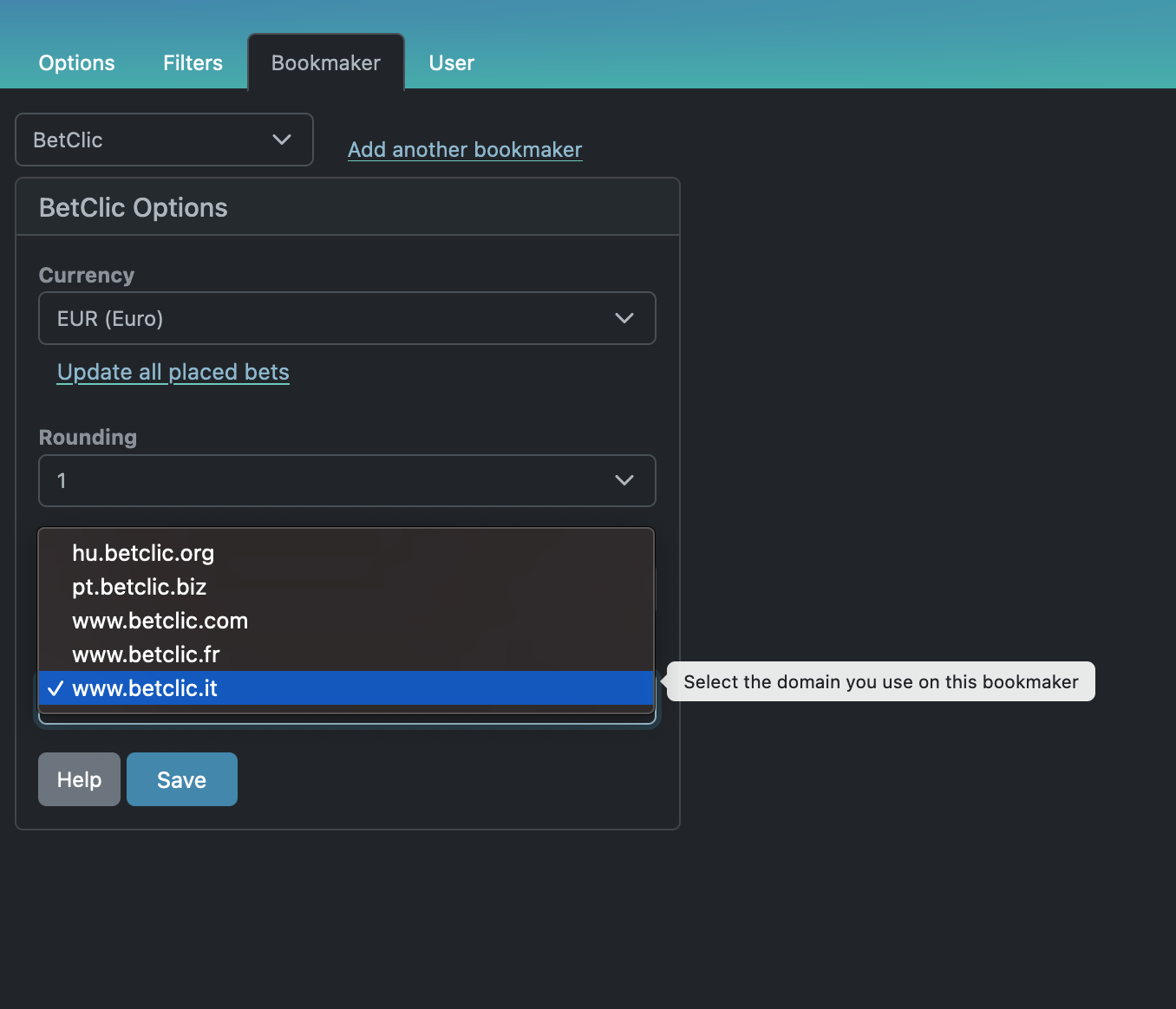This screenshot has height=1009, width=1176.
Task: Choose www.betclic.com domain option
Action: [x=346, y=621]
